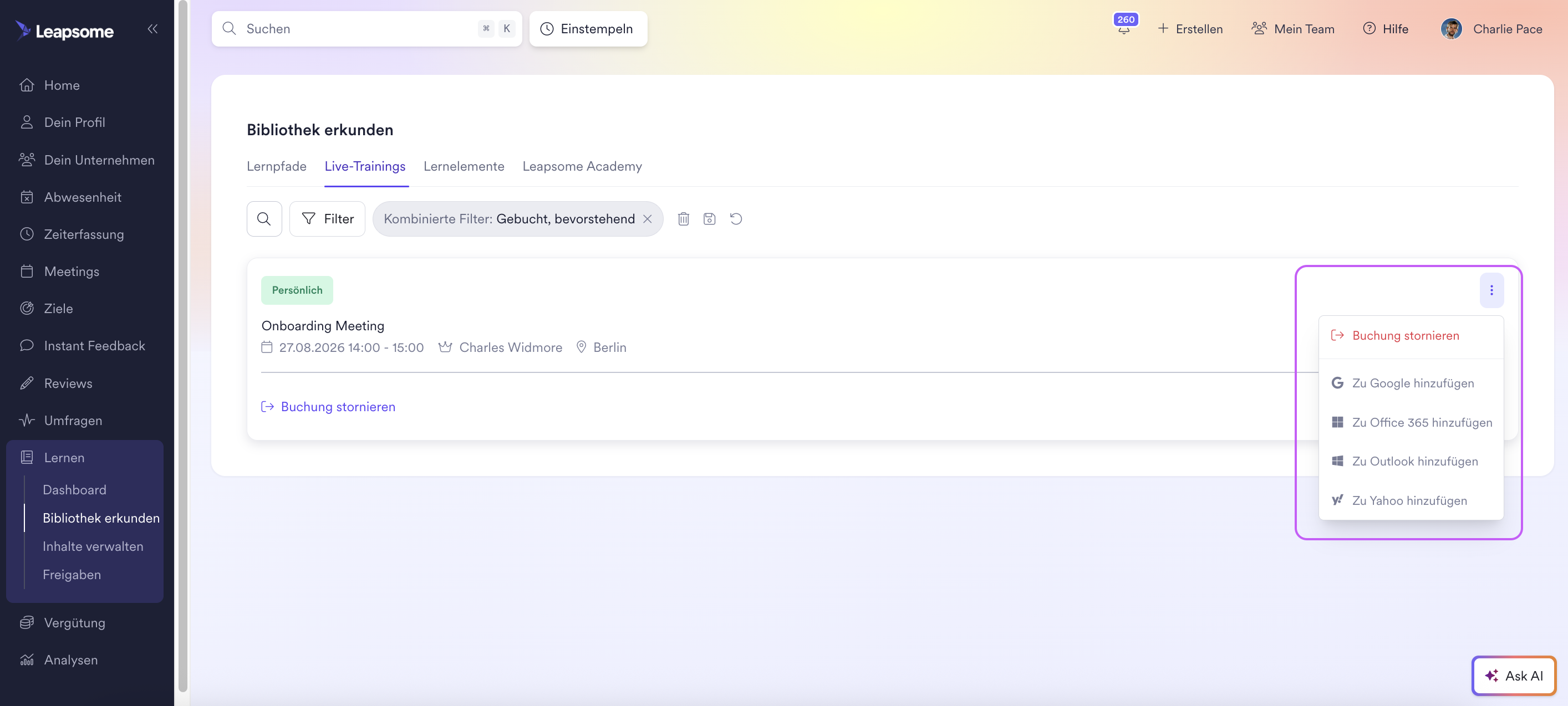Open the Filter dropdown button
Screen dimensions: 1568x706
click(x=328, y=219)
